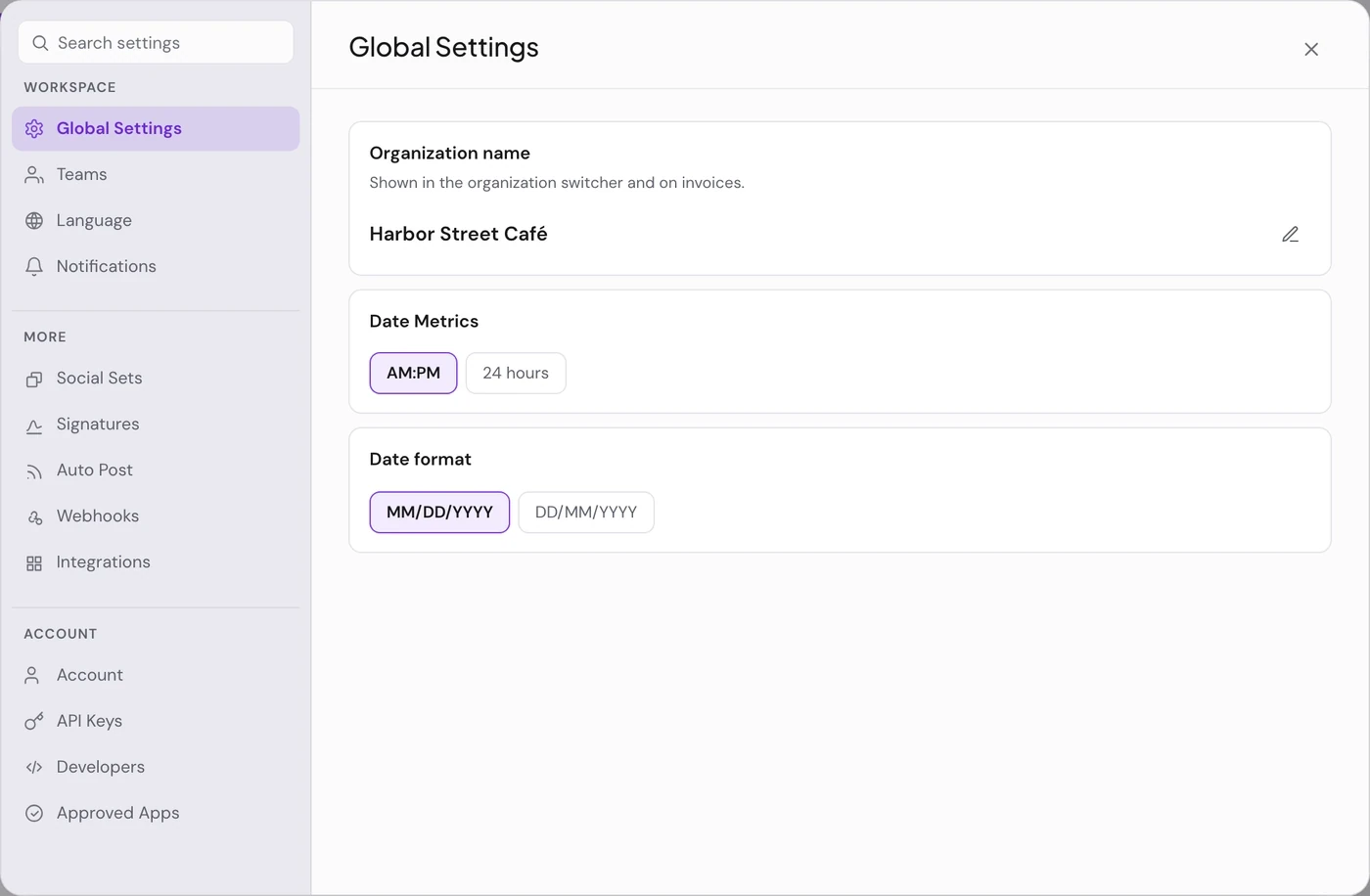Click the MORE section label
This screenshot has width=1370, height=896.
45,336
